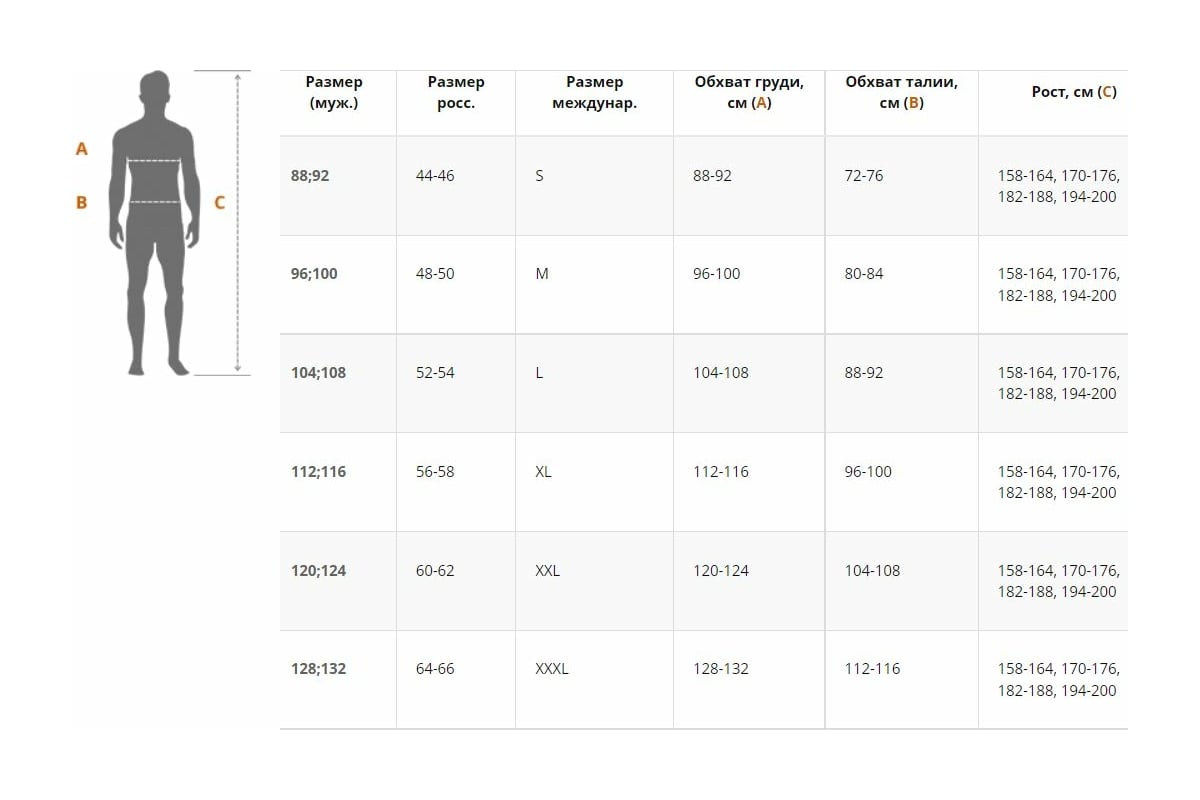Click the "Размер (муж.)" column header
The width and height of the screenshot is (1200, 800).
tap(334, 92)
